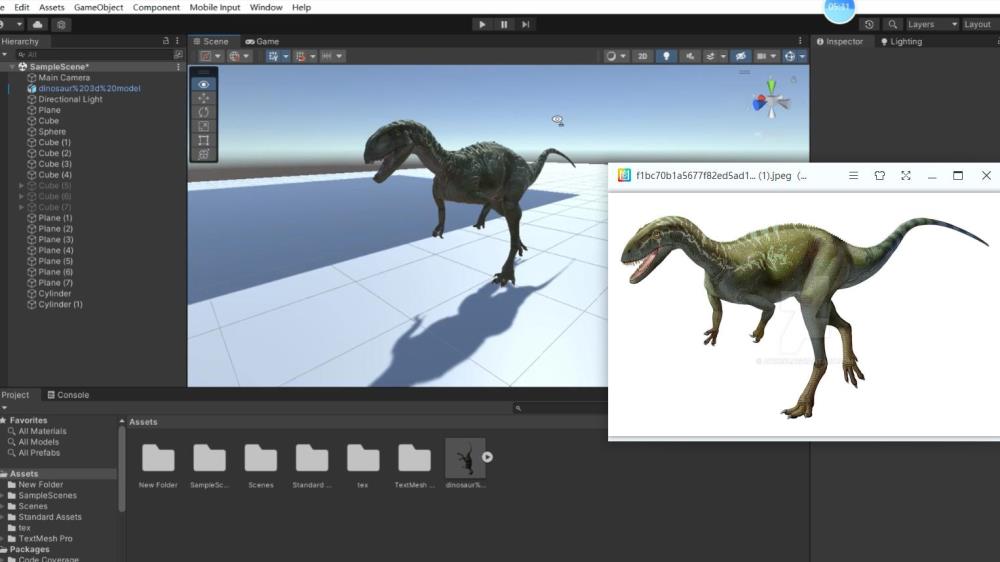
Task: Expand the dinosaur asset sub-assets arrow
Action: point(488,457)
